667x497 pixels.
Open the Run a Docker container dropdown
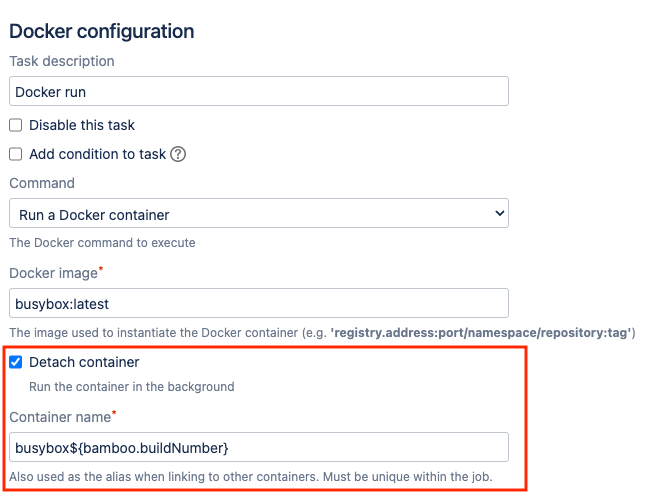(259, 213)
